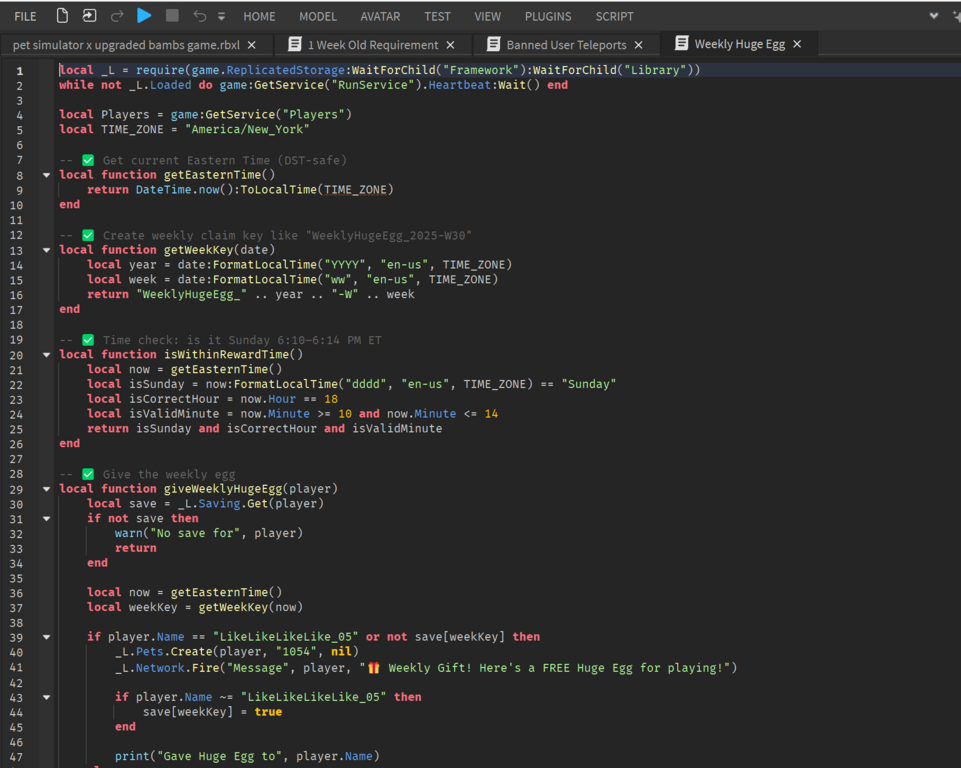Click the New file icon
The width and height of the screenshot is (961, 768).
[62, 16]
